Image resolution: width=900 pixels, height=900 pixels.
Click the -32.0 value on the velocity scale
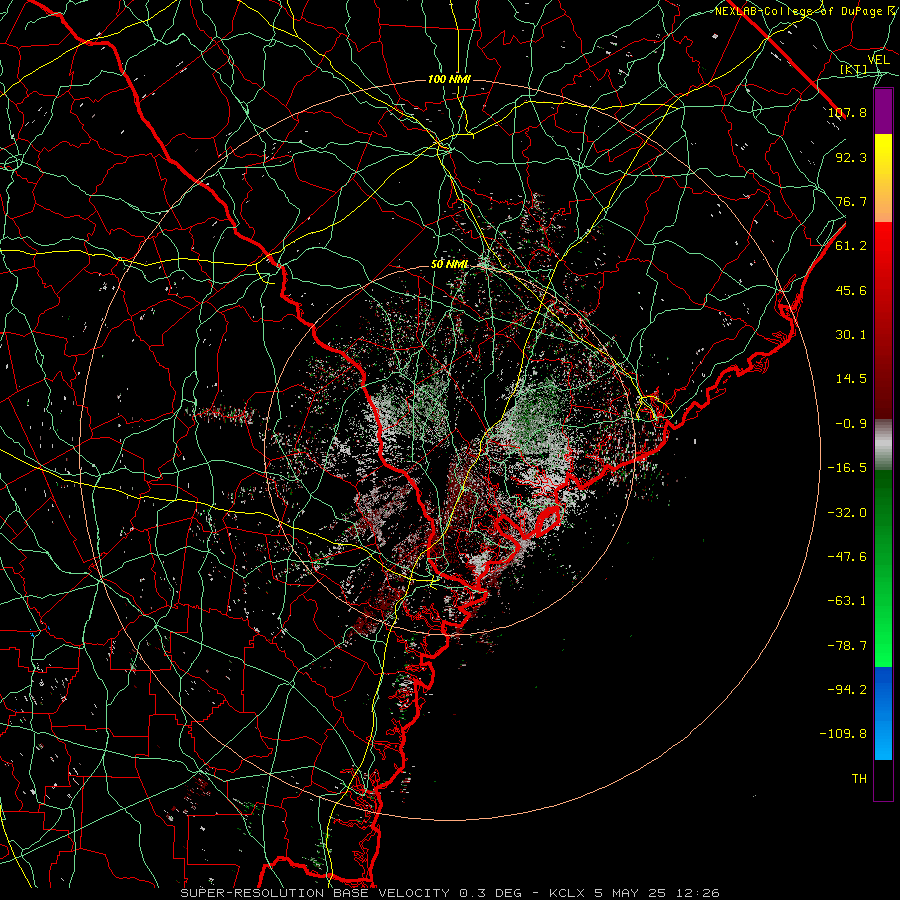pos(847,513)
